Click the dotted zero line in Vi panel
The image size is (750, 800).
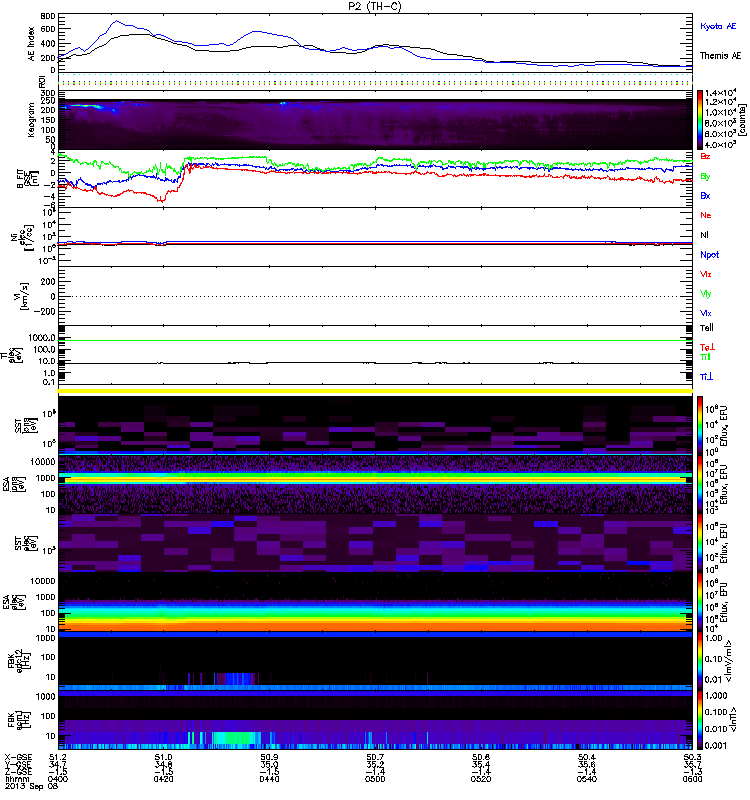pos(375,296)
